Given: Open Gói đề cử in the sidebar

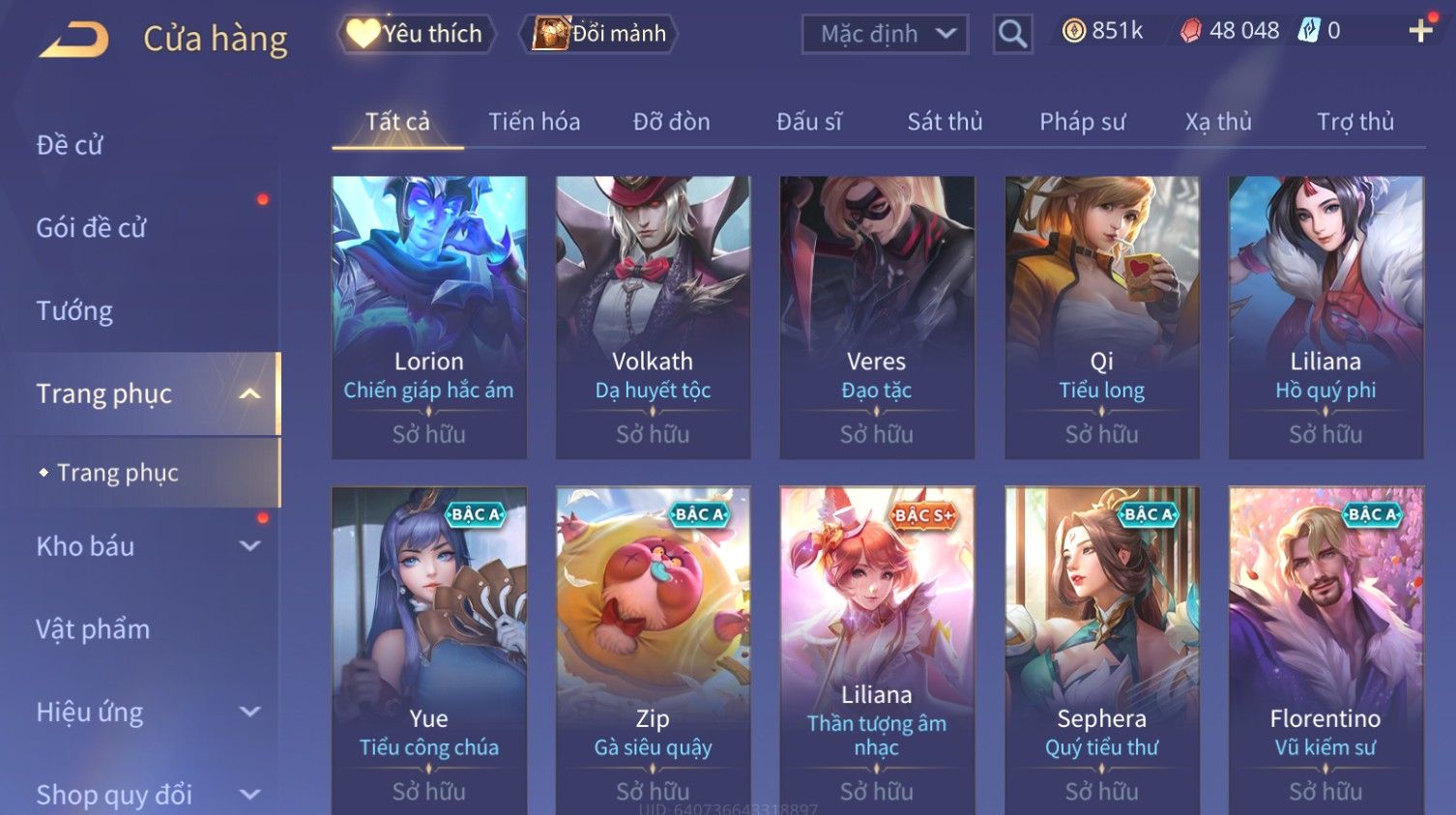Looking at the screenshot, I should tap(91, 228).
